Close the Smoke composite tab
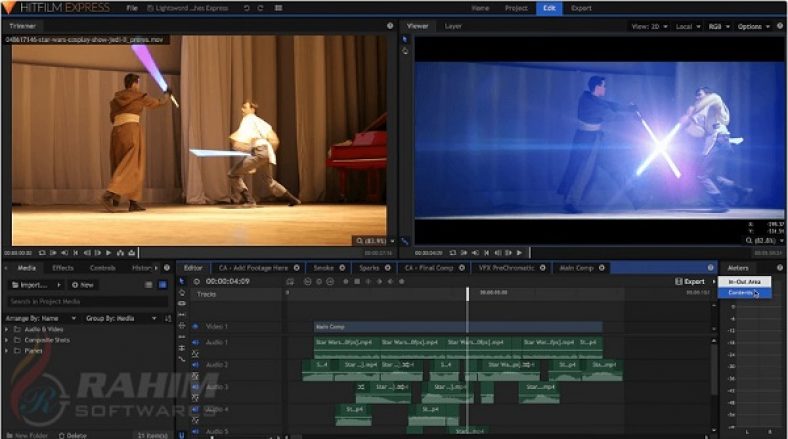 tap(340, 268)
